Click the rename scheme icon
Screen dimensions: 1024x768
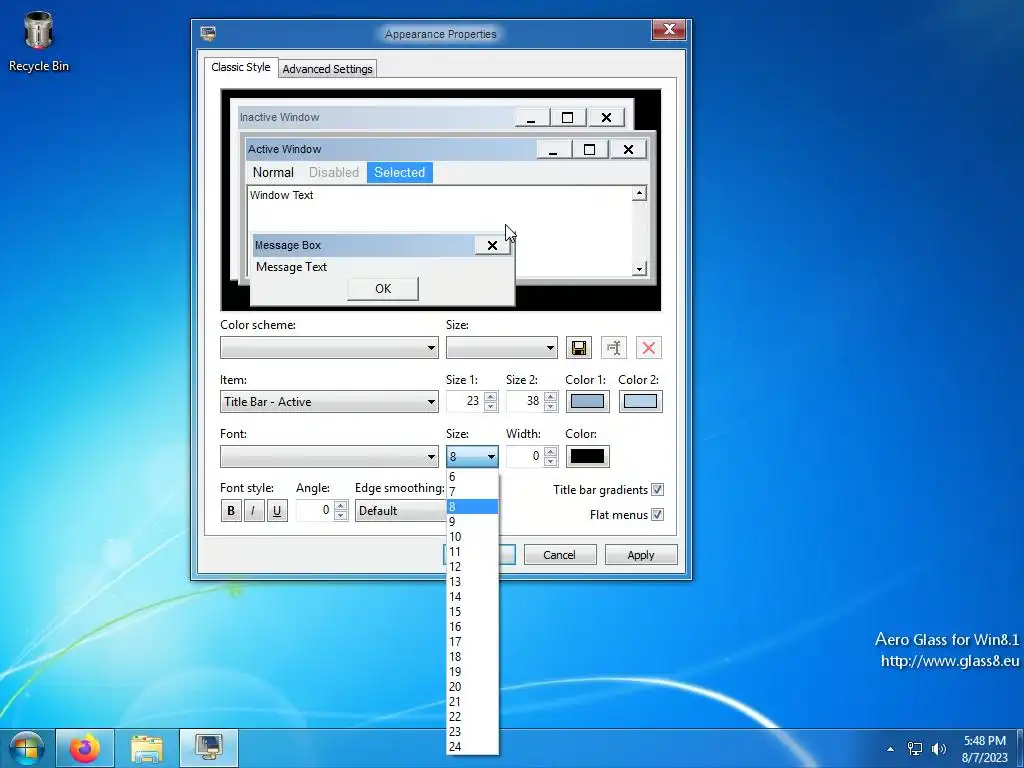614,347
